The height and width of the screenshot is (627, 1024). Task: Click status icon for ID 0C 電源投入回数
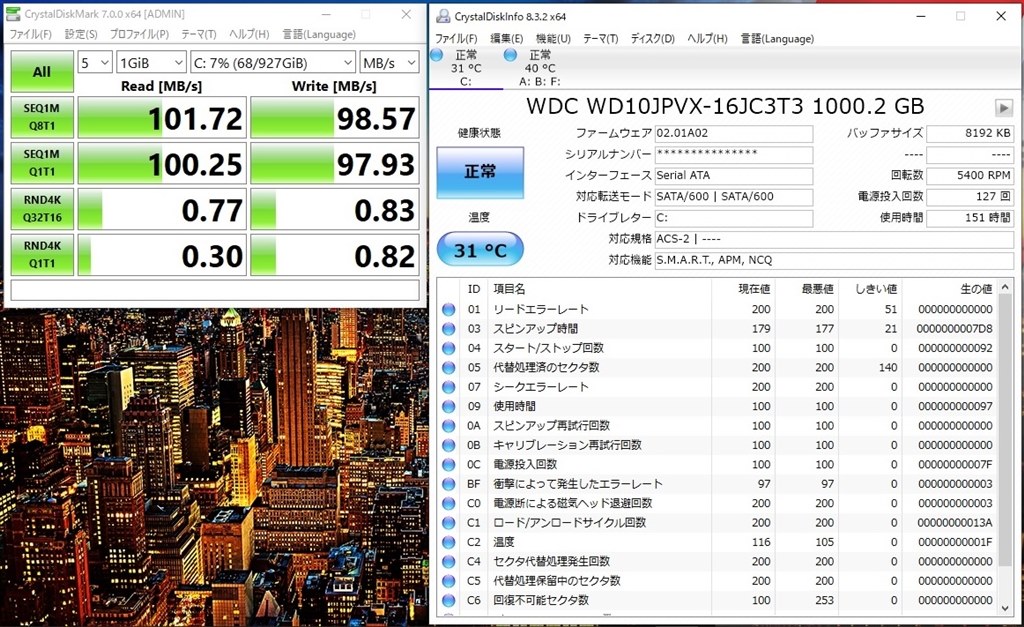[x=449, y=464]
